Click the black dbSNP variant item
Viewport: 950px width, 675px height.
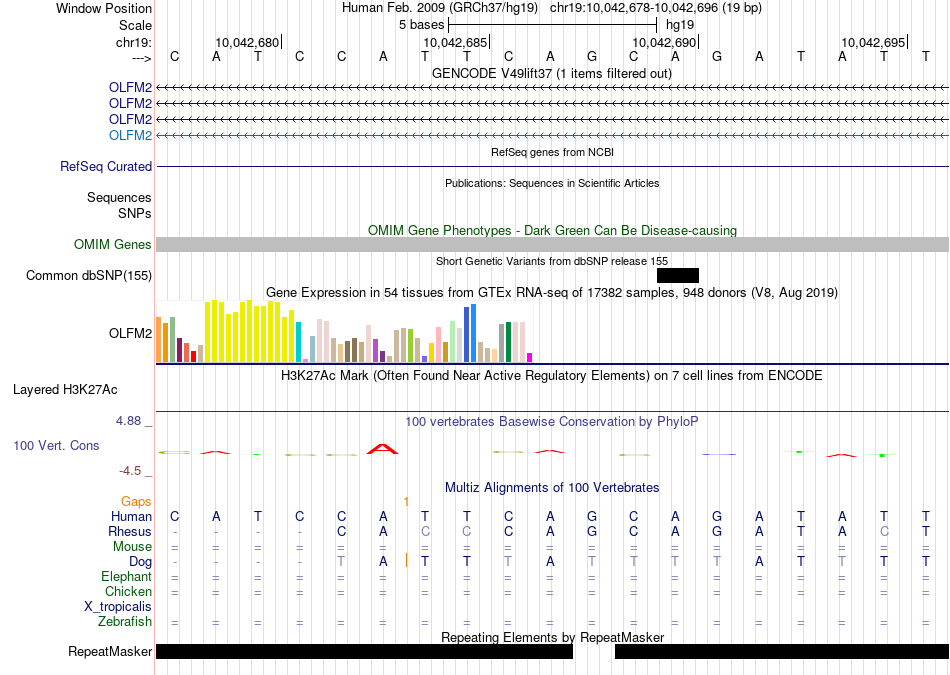coord(678,276)
